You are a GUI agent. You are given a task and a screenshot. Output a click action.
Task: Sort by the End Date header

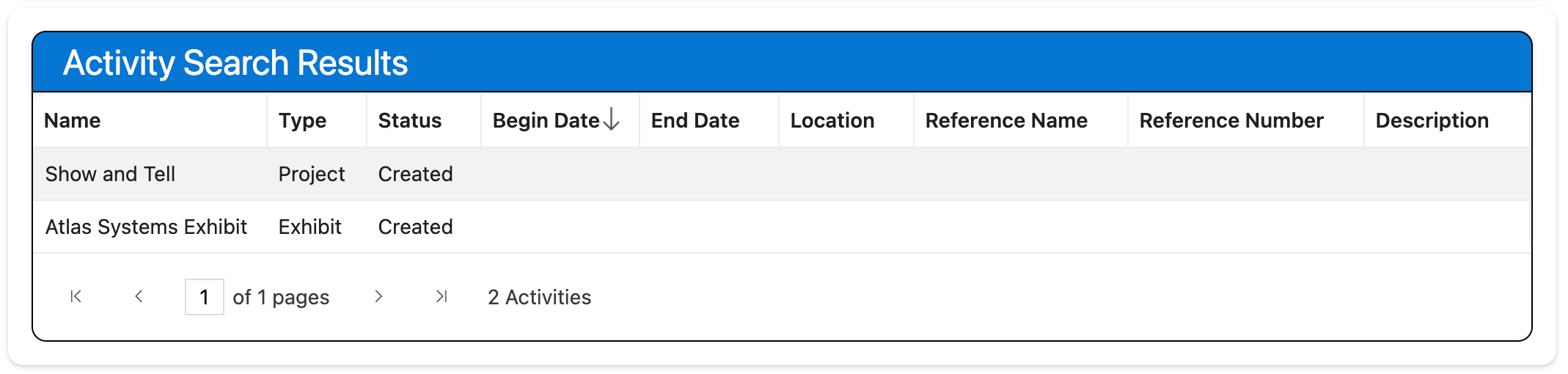(x=695, y=120)
